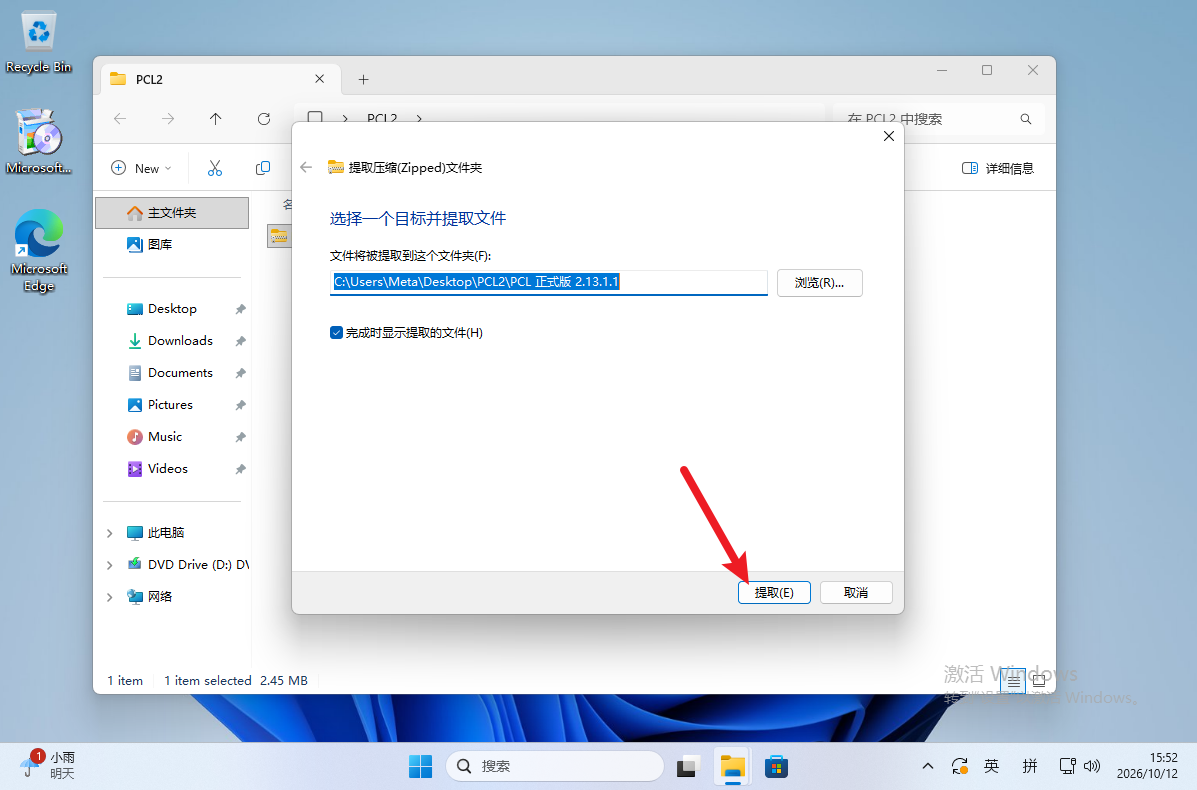This screenshot has height=790, width=1197.
Task: Click the Cut scissors icon
Action: [215, 168]
